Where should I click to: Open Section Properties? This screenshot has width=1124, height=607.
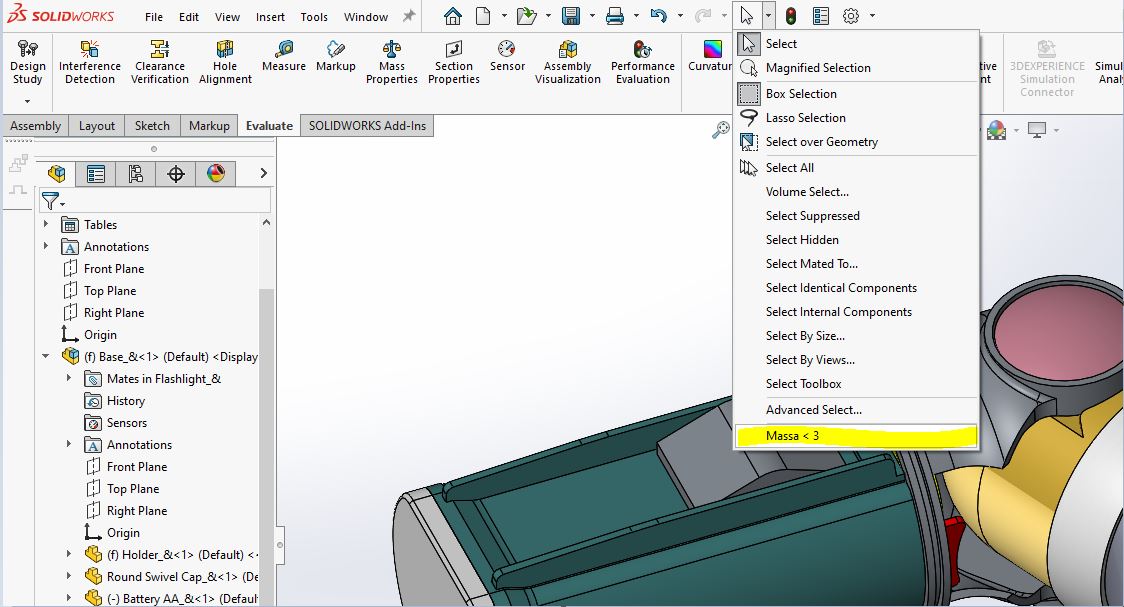454,62
